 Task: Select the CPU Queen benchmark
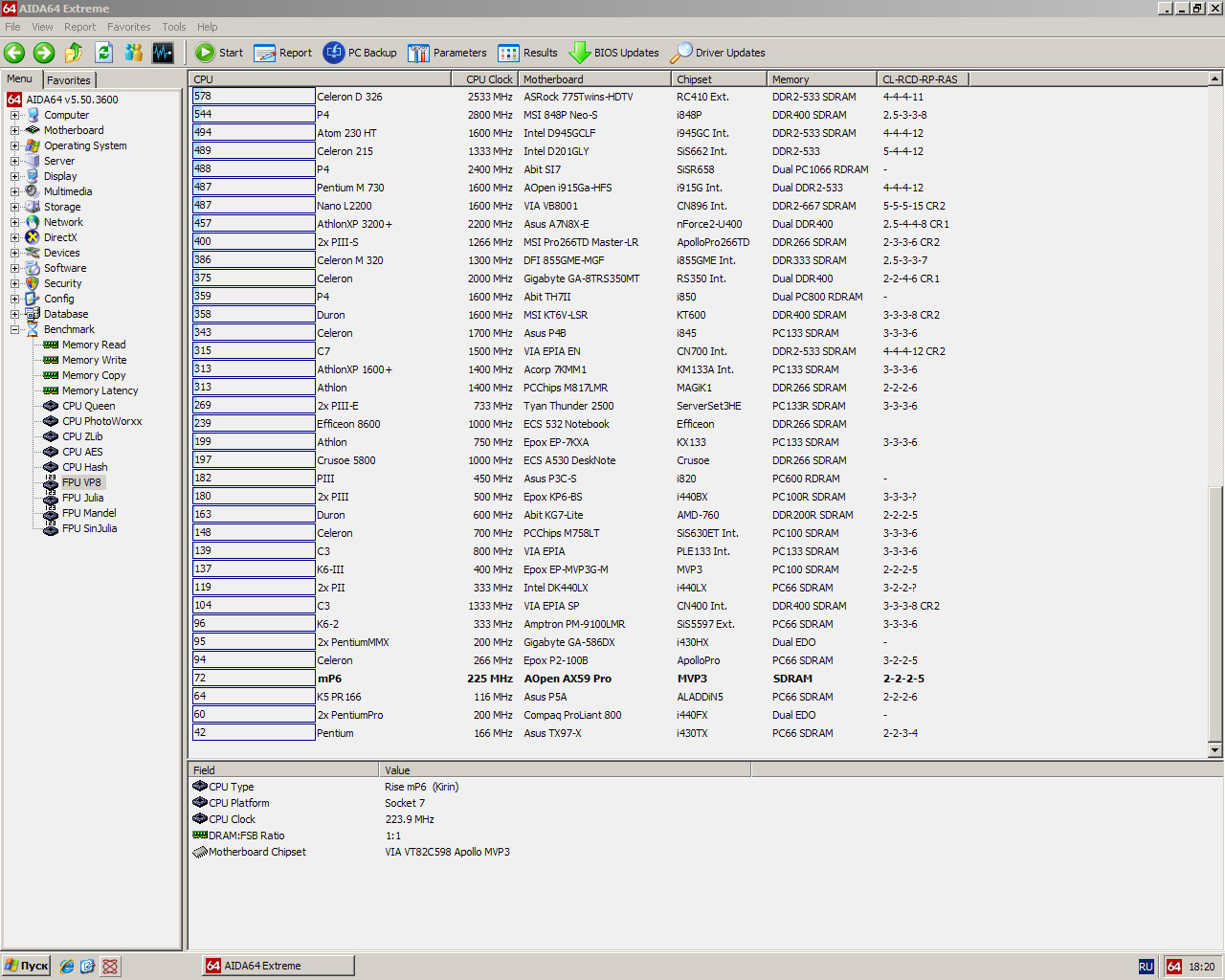pos(88,406)
